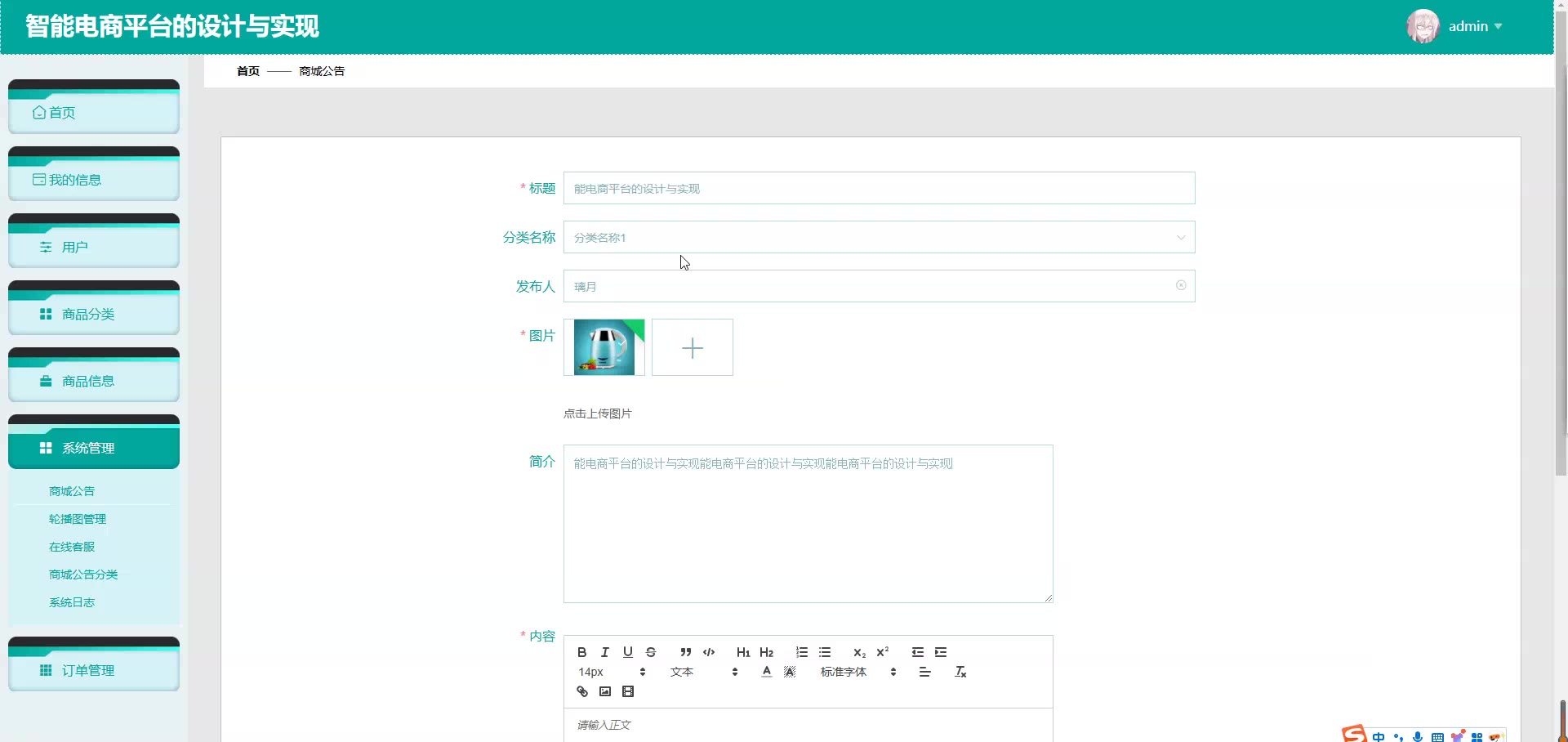The image size is (1568, 742).
Task: Clear text formatting in the editor
Action: [960, 672]
